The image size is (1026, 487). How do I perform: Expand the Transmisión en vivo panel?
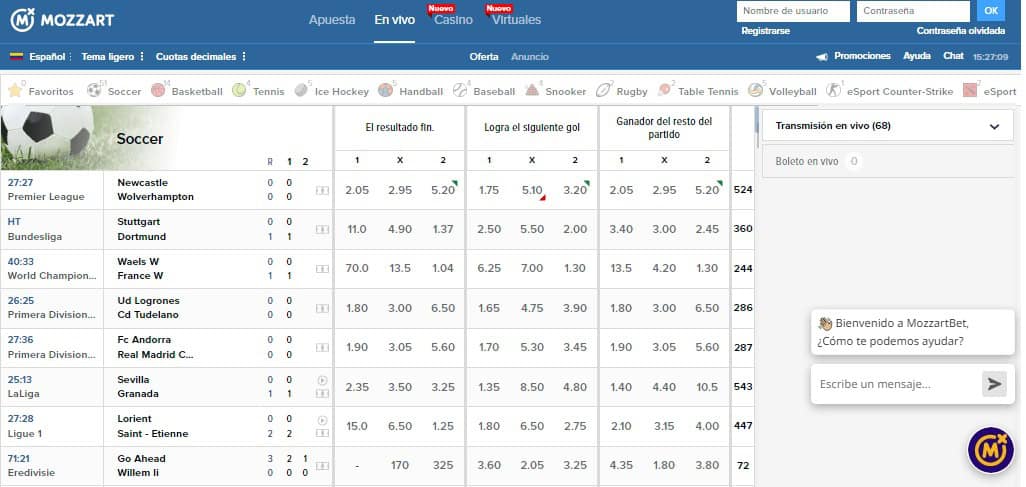click(x=888, y=126)
